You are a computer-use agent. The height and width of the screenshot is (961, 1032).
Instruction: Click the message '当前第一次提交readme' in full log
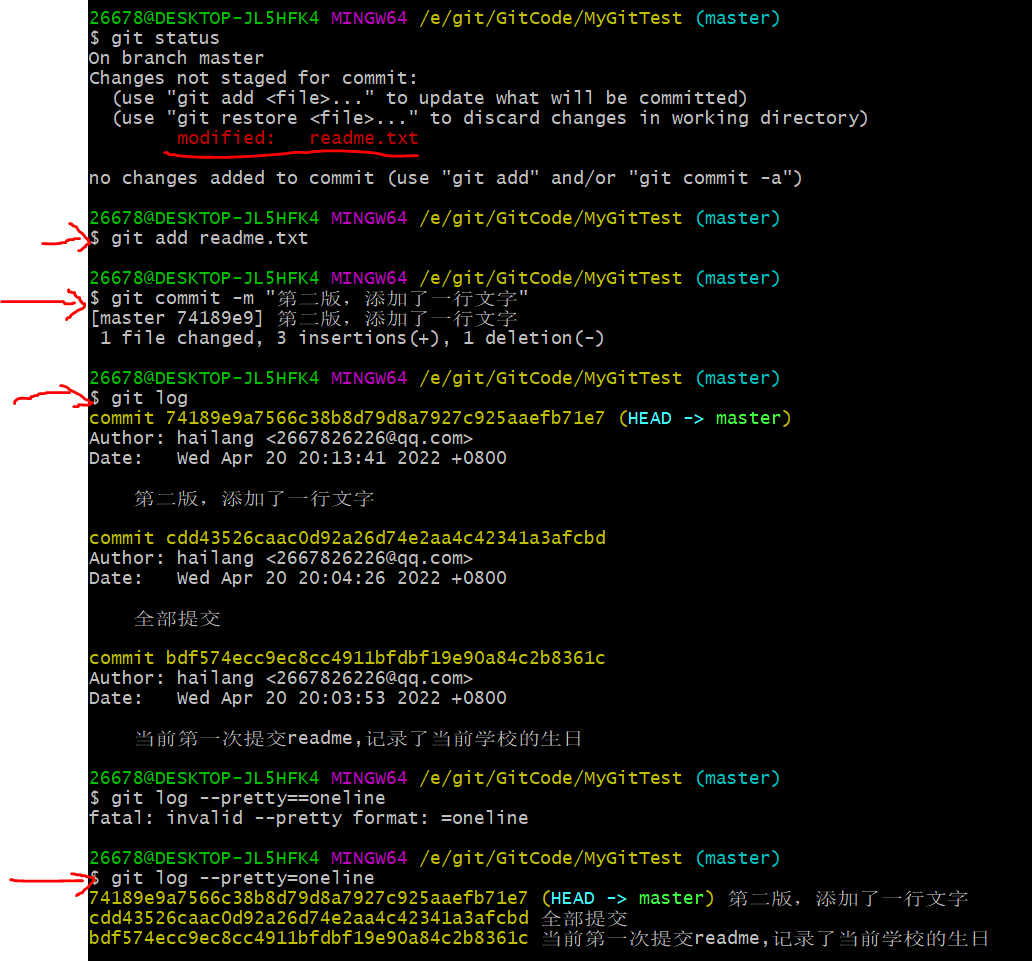pos(358,739)
